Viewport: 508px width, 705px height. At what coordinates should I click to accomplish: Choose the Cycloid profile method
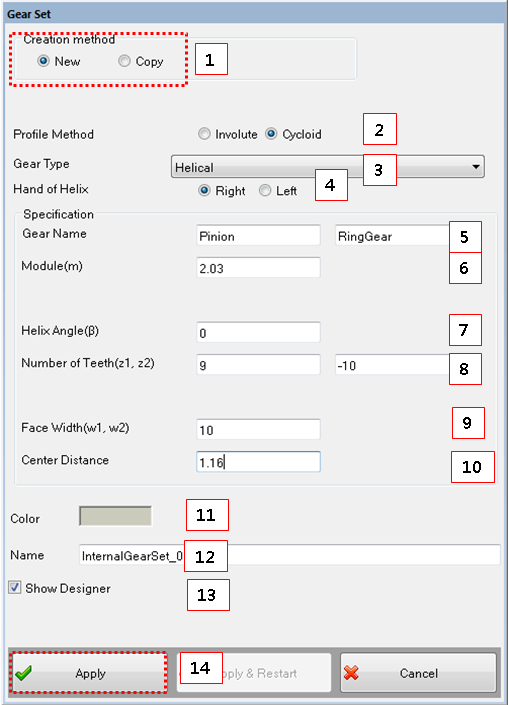click(x=271, y=134)
